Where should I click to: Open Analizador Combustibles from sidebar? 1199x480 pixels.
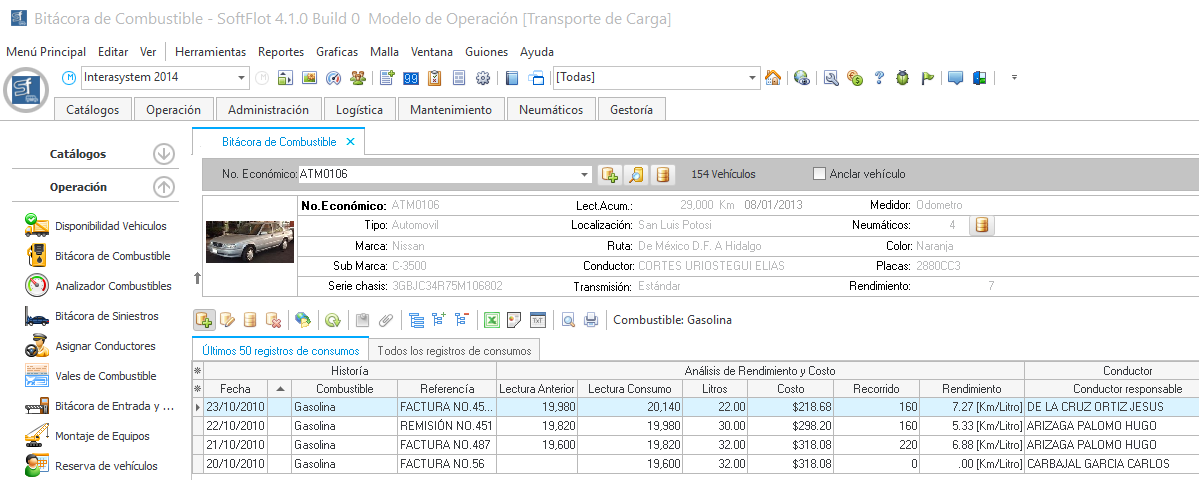(112, 286)
